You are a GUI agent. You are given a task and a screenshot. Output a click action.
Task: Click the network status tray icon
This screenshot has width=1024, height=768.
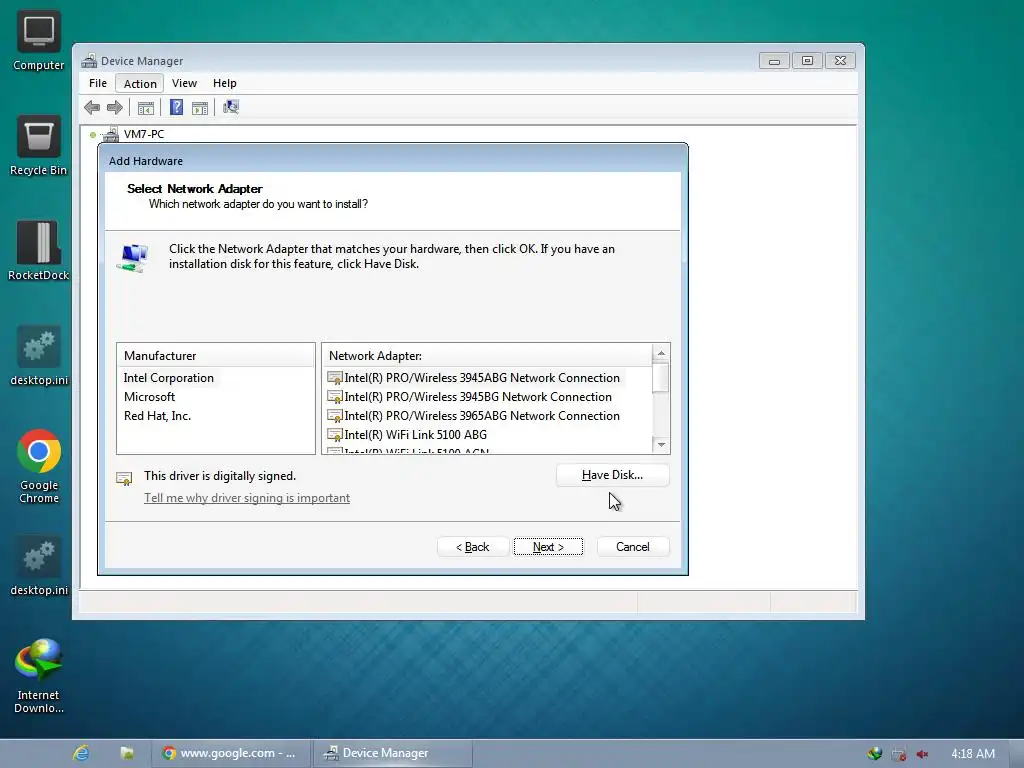(899, 754)
